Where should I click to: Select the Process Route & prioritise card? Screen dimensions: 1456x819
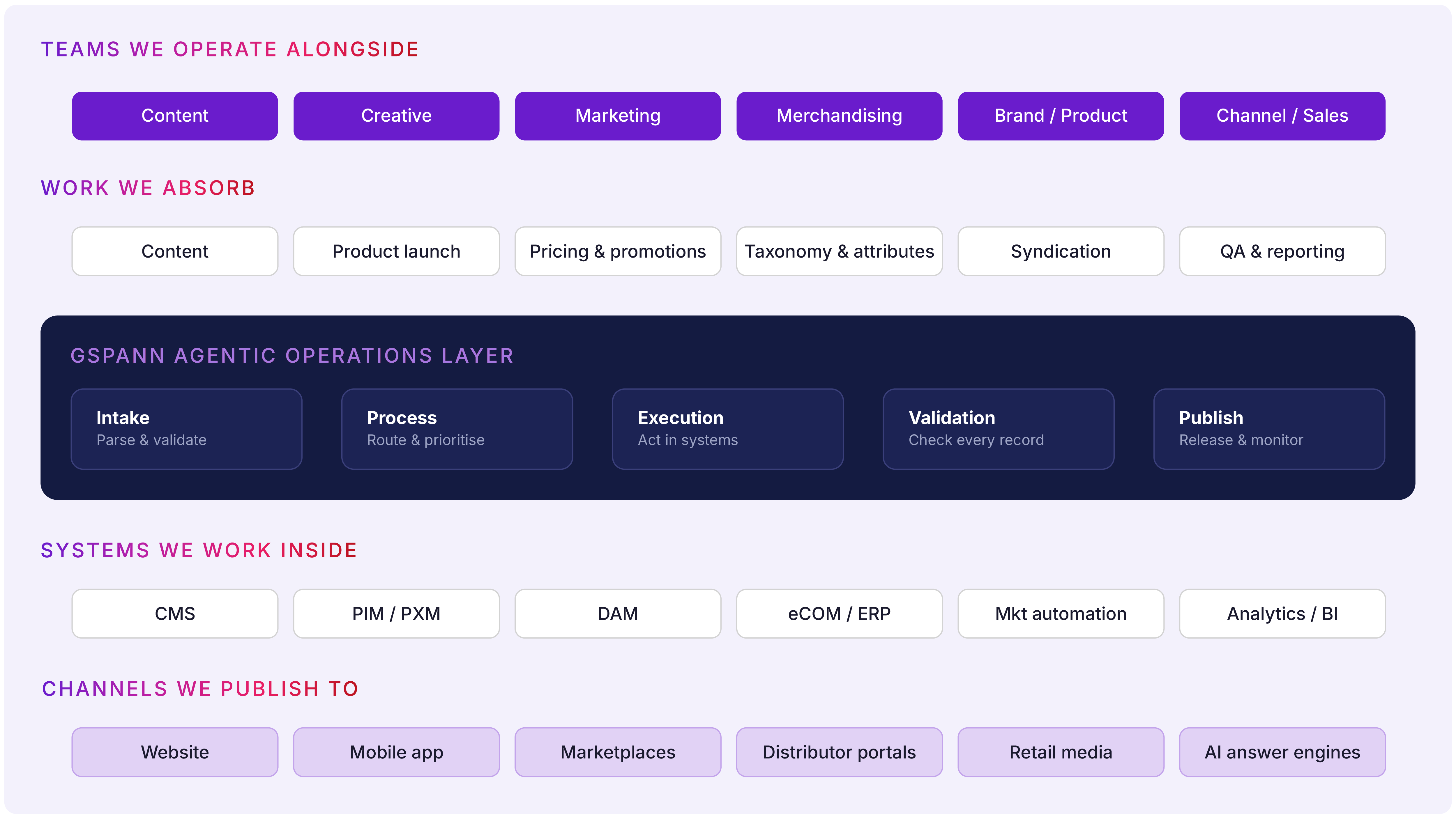(457, 429)
